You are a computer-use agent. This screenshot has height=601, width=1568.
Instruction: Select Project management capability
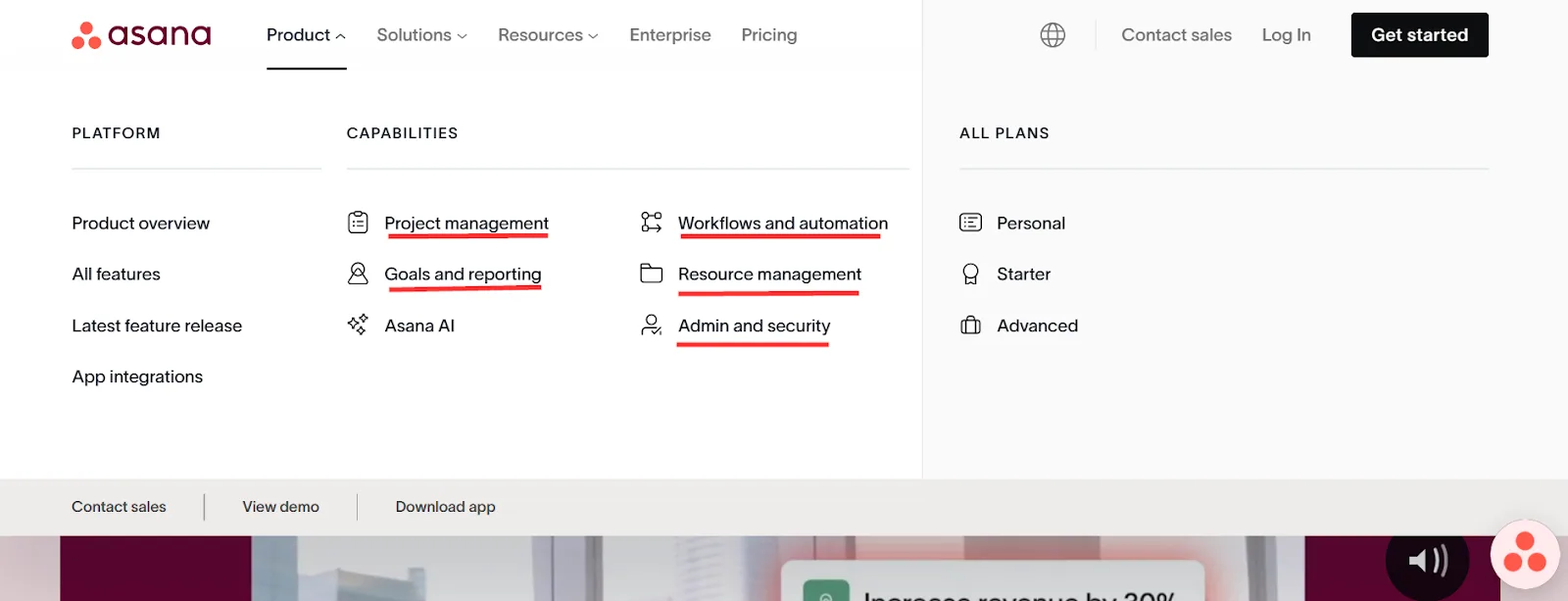click(466, 224)
